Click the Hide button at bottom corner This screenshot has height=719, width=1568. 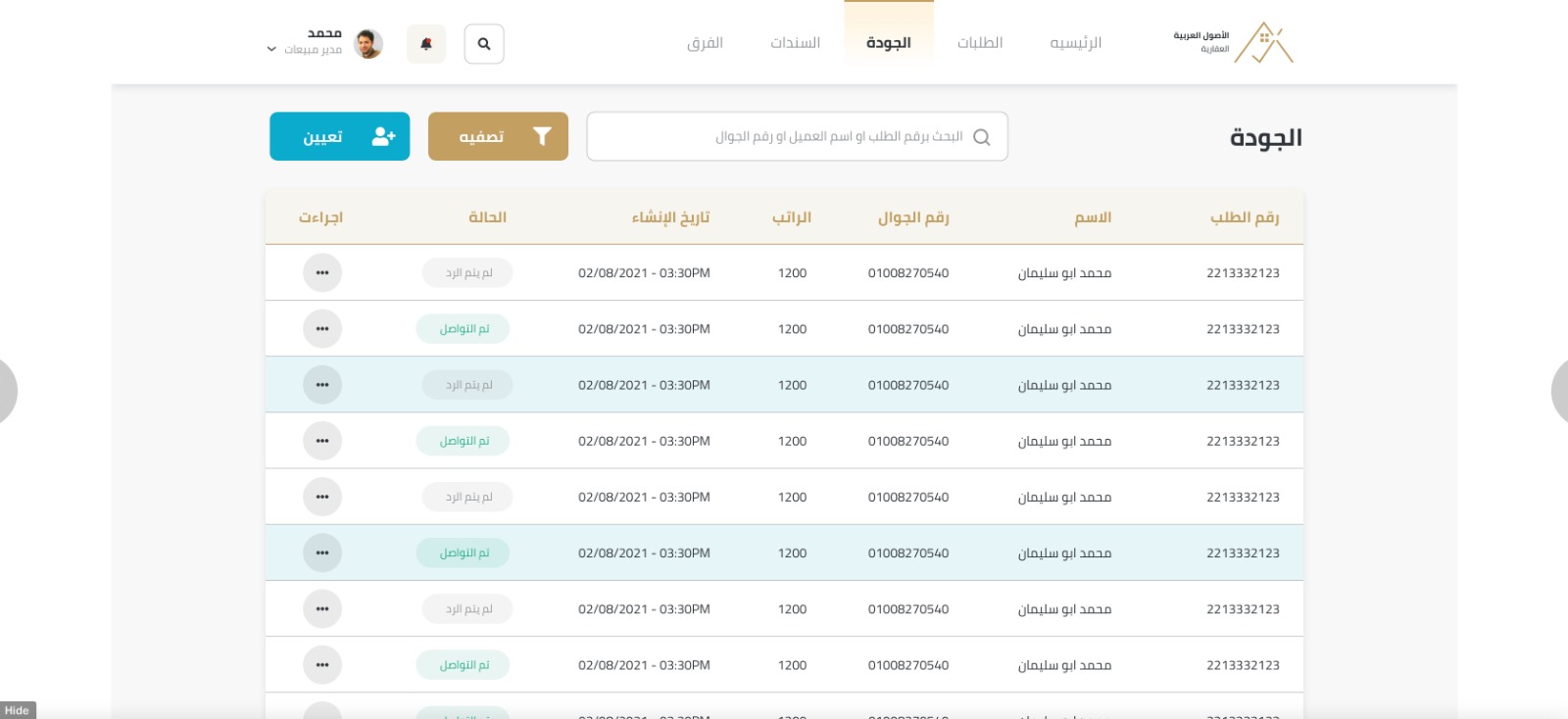click(x=18, y=710)
